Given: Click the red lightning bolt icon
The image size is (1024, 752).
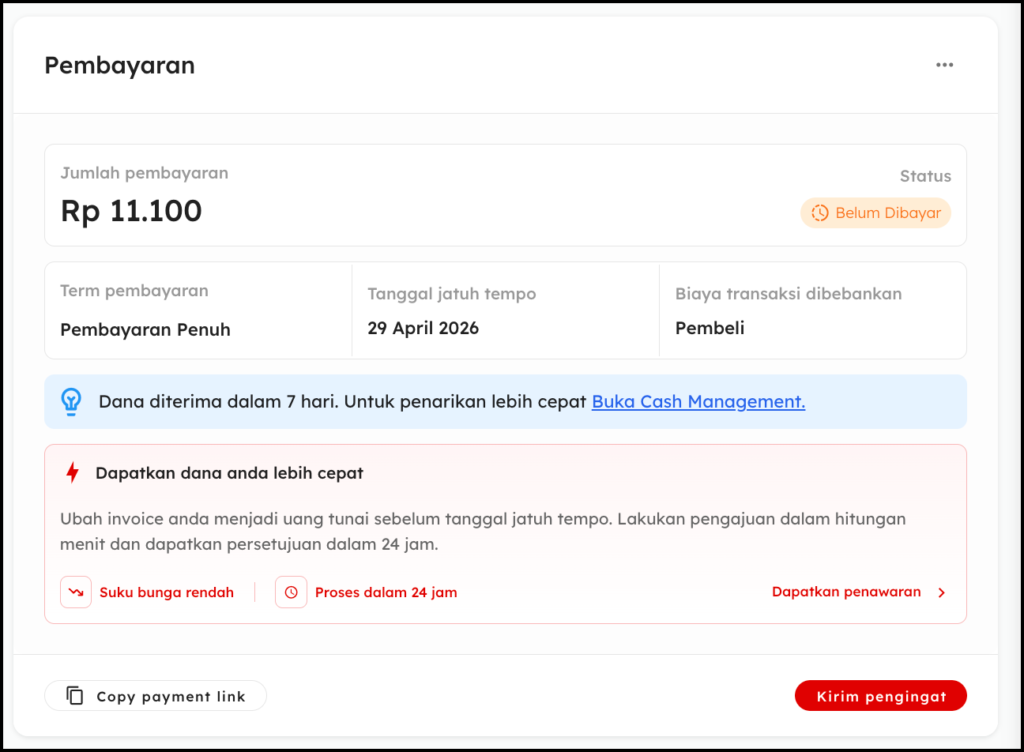Looking at the screenshot, I should click(72, 473).
